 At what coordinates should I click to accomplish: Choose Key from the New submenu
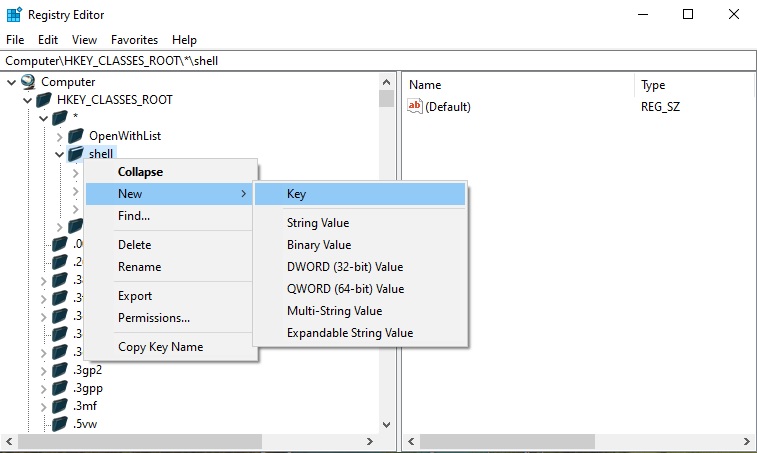click(296, 194)
